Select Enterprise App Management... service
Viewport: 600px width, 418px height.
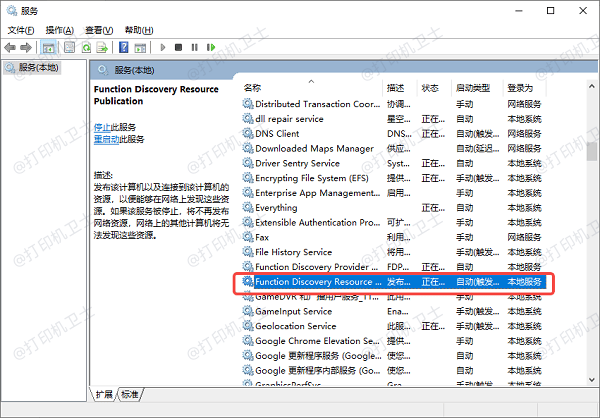pyautogui.click(x=318, y=193)
